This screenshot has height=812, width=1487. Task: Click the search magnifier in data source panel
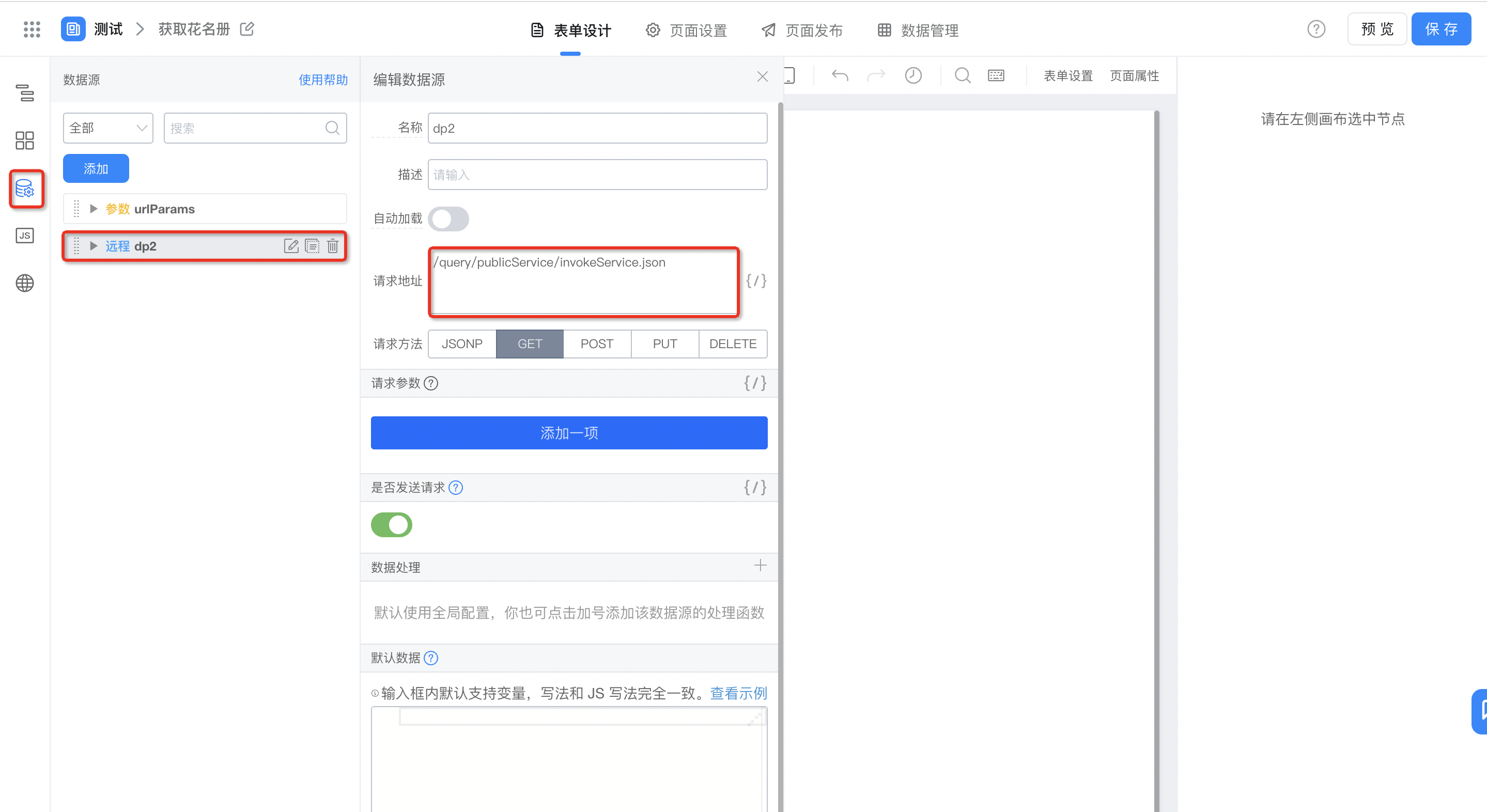333,128
